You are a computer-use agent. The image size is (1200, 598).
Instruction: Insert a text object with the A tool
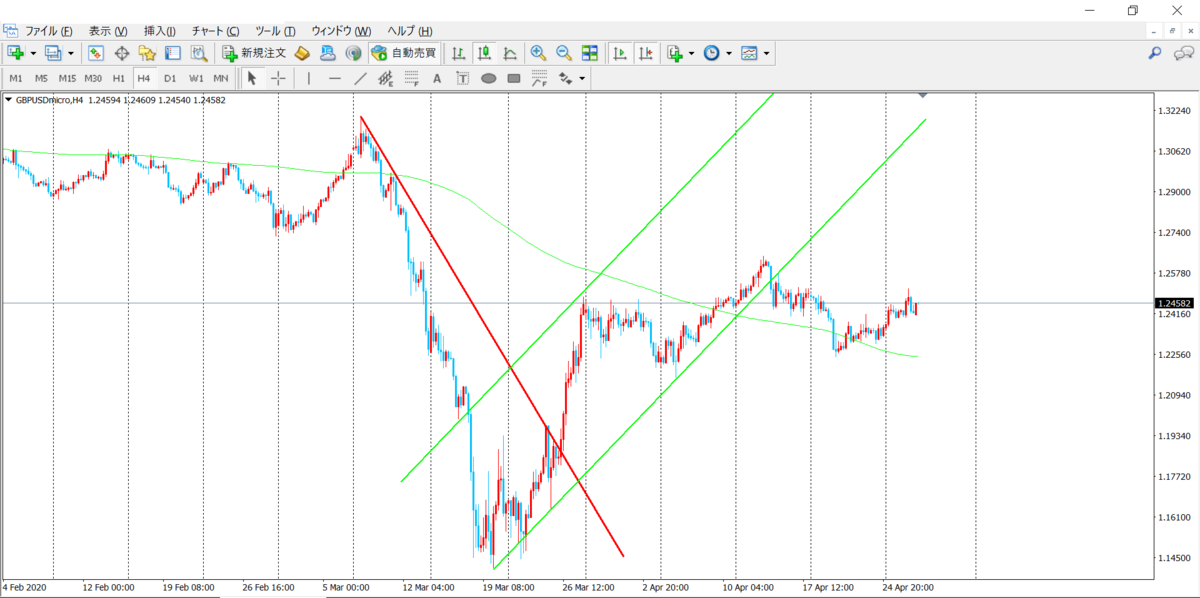[437, 78]
